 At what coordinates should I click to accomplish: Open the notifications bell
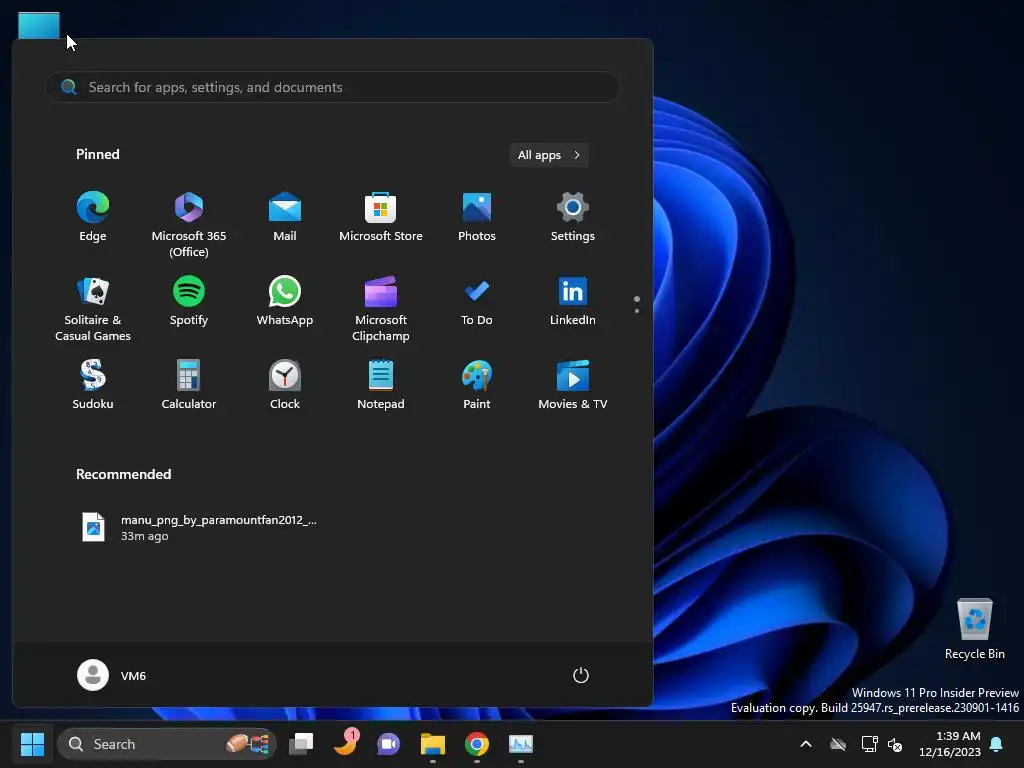[x=997, y=744]
